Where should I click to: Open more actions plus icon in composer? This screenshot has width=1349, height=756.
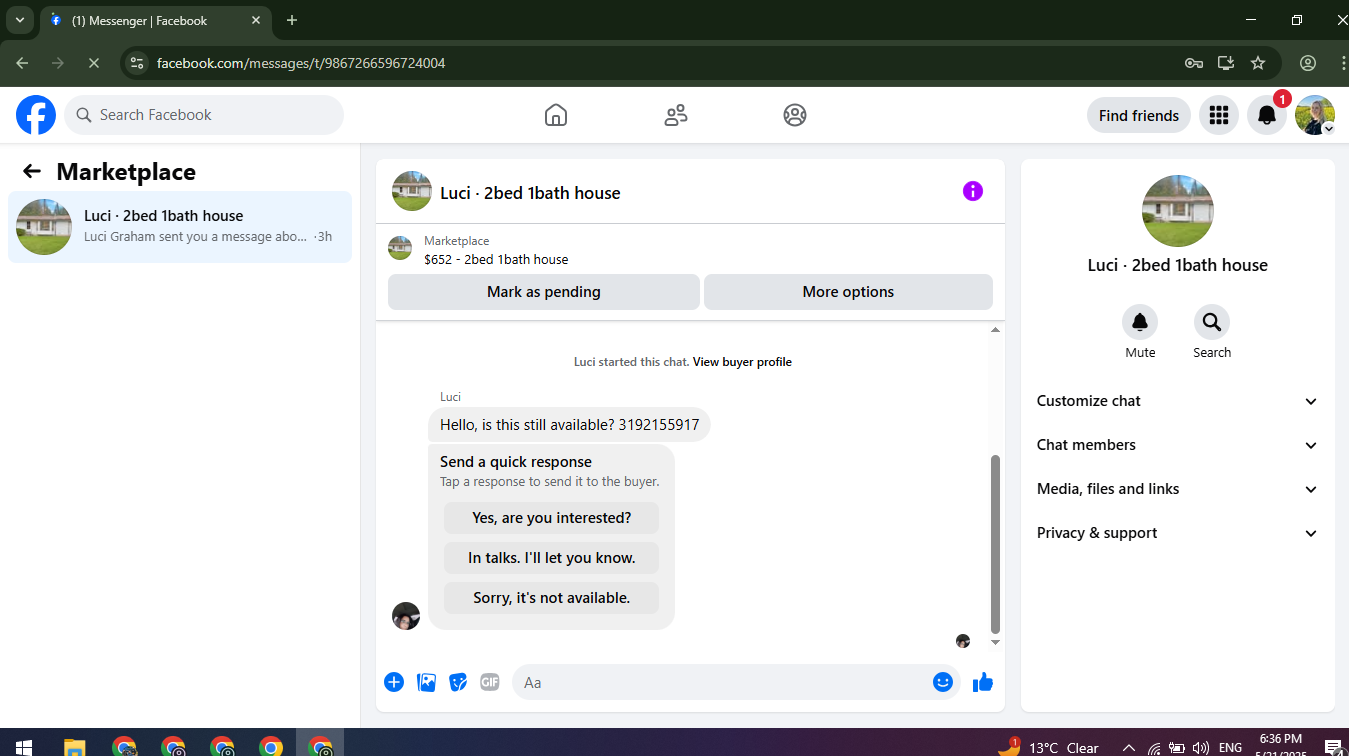pos(394,682)
